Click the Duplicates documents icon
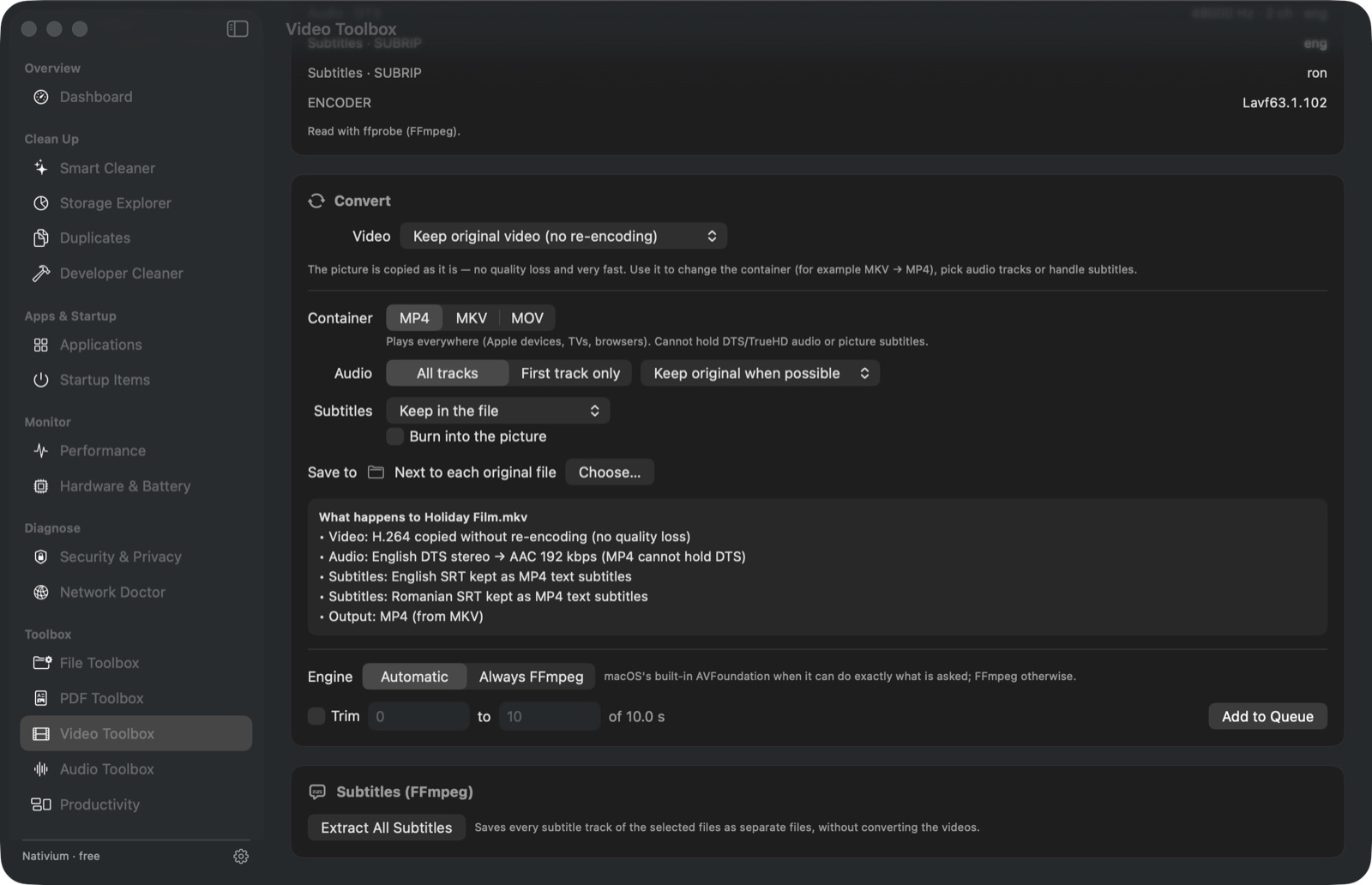 pos(41,238)
